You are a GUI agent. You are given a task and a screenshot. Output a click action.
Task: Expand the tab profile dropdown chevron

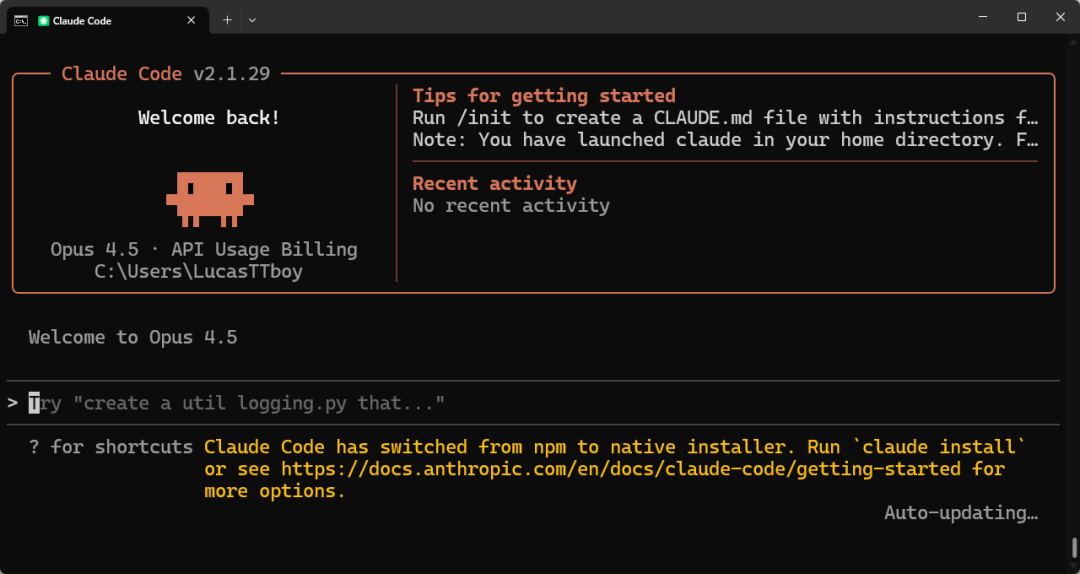coord(252,19)
